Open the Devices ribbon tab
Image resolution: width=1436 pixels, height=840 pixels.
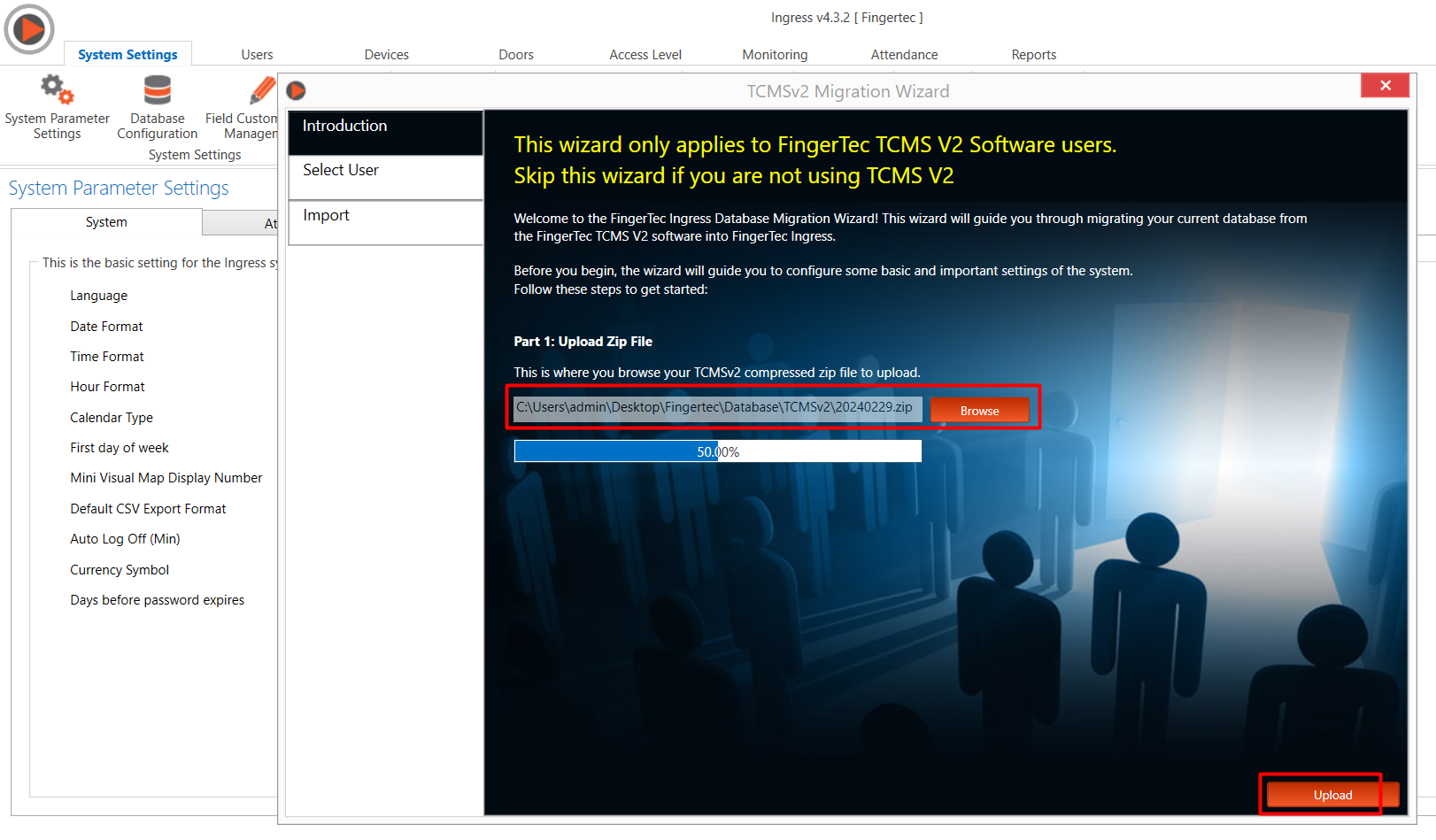[387, 55]
